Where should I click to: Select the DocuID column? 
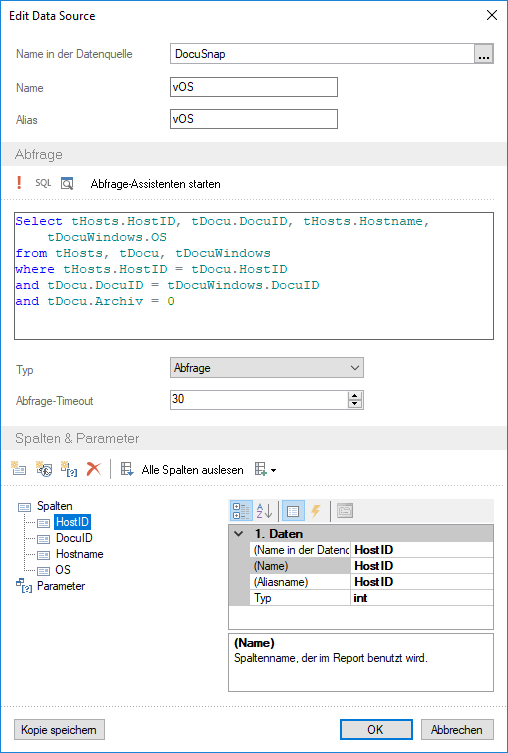click(x=74, y=538)
